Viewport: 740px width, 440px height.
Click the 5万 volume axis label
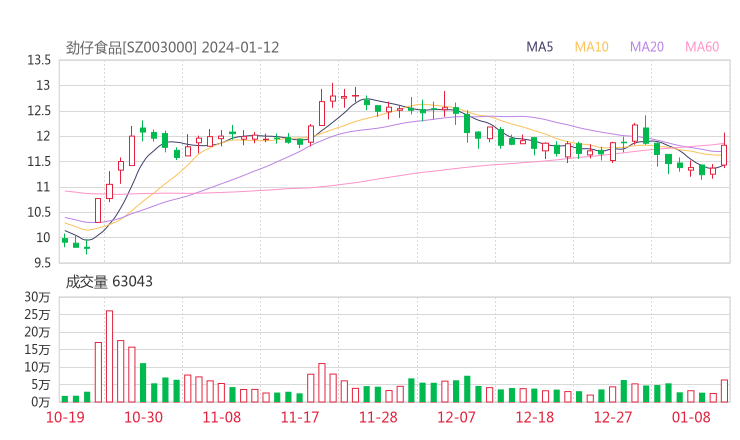click(41, 385)
